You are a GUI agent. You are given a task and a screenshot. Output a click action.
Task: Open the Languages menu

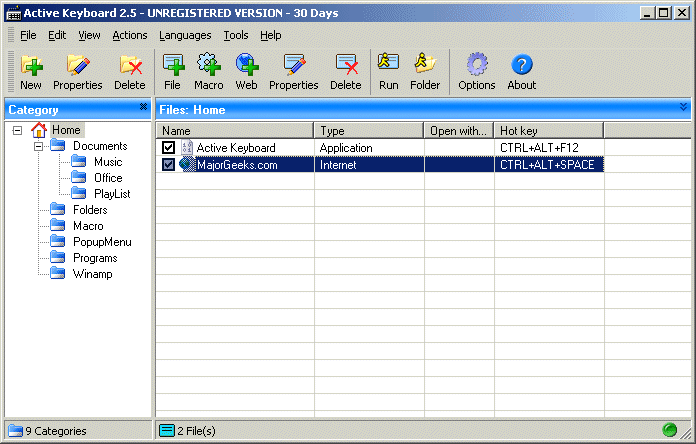click(185, 35)
